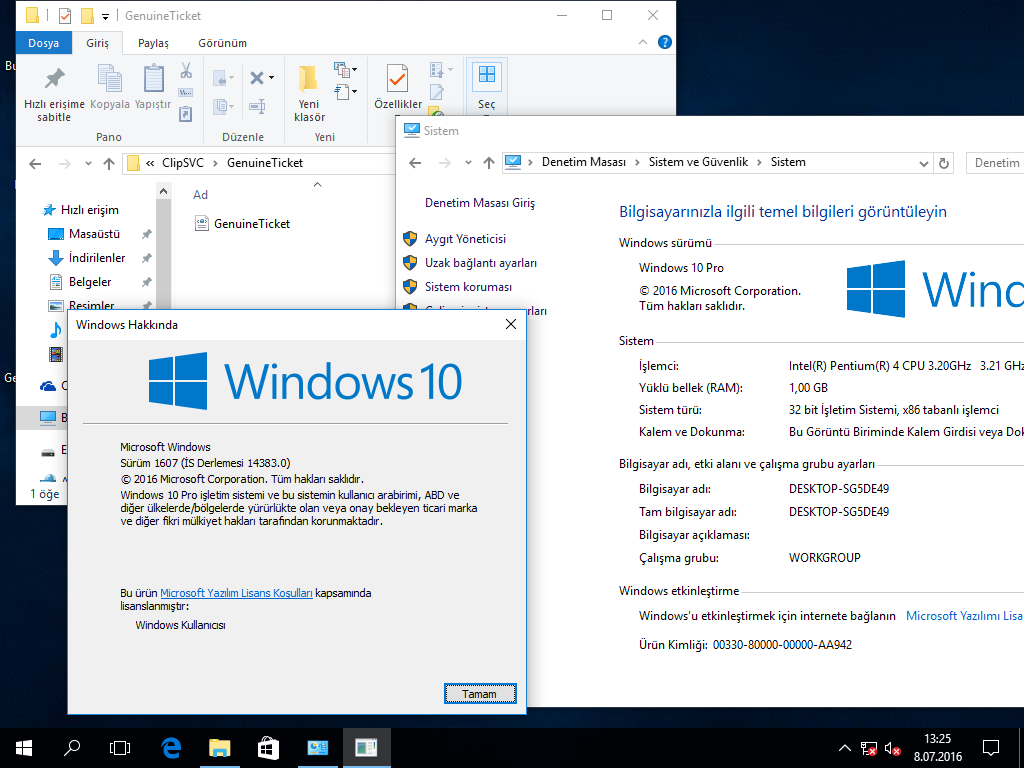Collapse the ribbon with the chevron
The width and height of the screenshot is (1024, 768).
(x=643, y=42)
